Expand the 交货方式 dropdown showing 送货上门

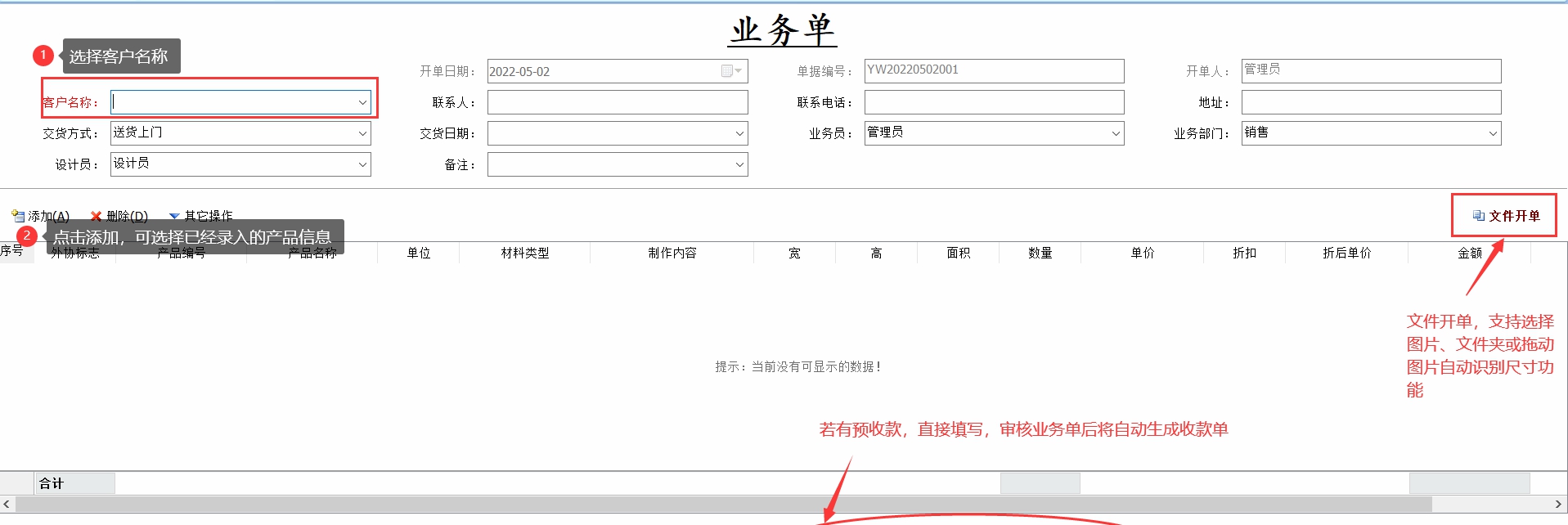click(362, 133)
